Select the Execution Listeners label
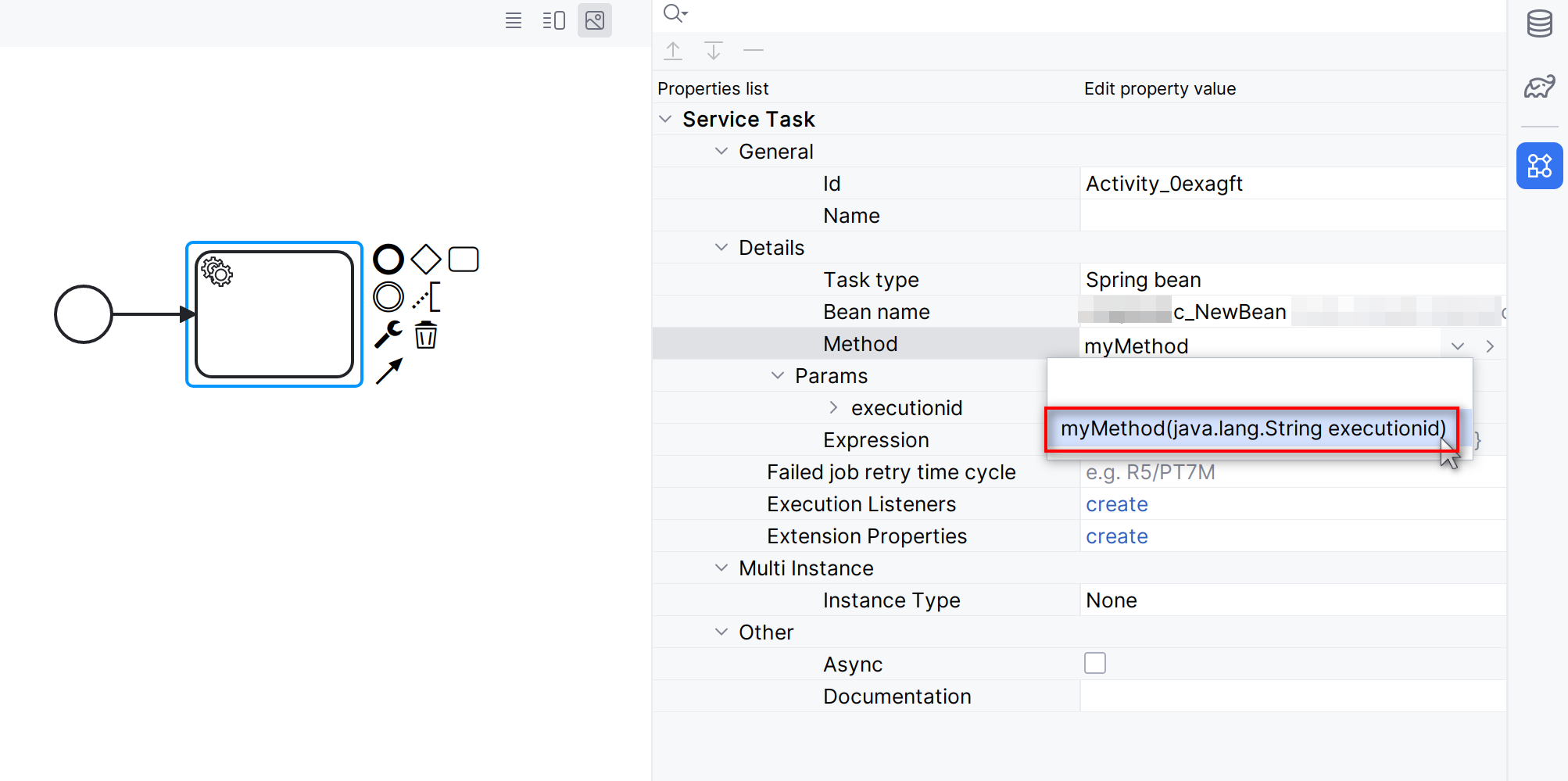 (x=861, y=504)
